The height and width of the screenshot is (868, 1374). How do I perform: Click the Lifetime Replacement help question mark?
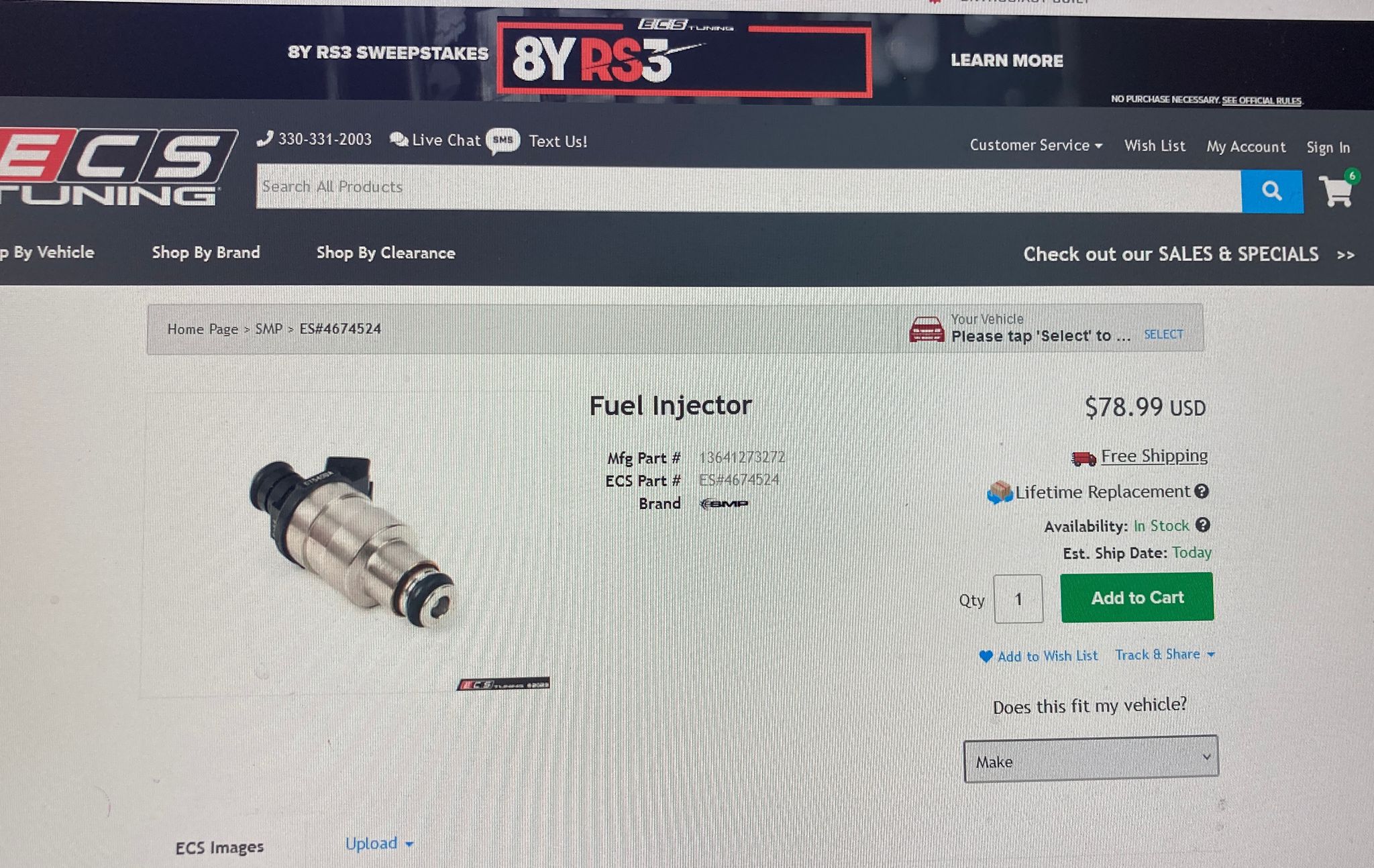(1202, 491)
